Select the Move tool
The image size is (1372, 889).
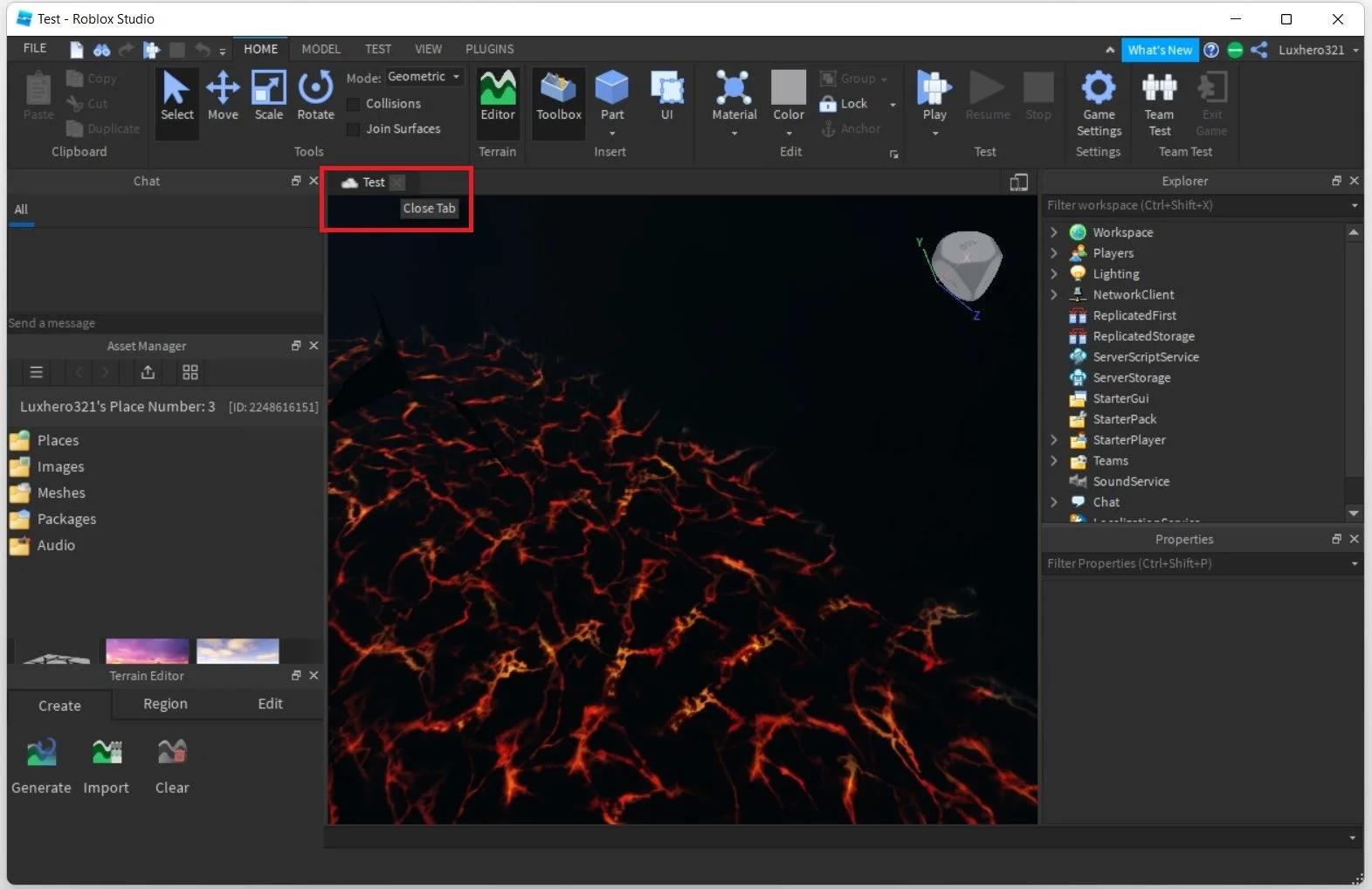click(x=223, y=96)
